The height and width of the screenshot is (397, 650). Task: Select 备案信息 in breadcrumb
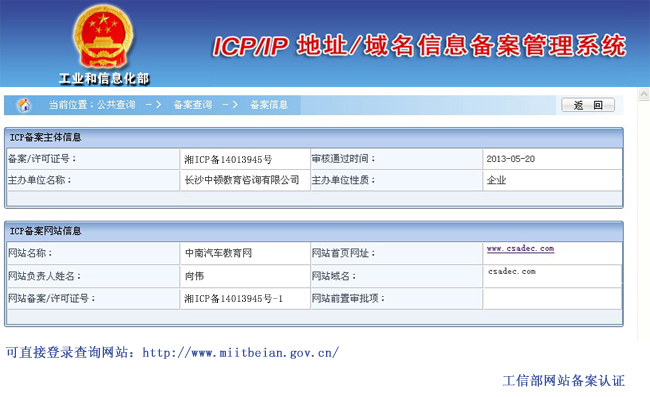[269, 105]
